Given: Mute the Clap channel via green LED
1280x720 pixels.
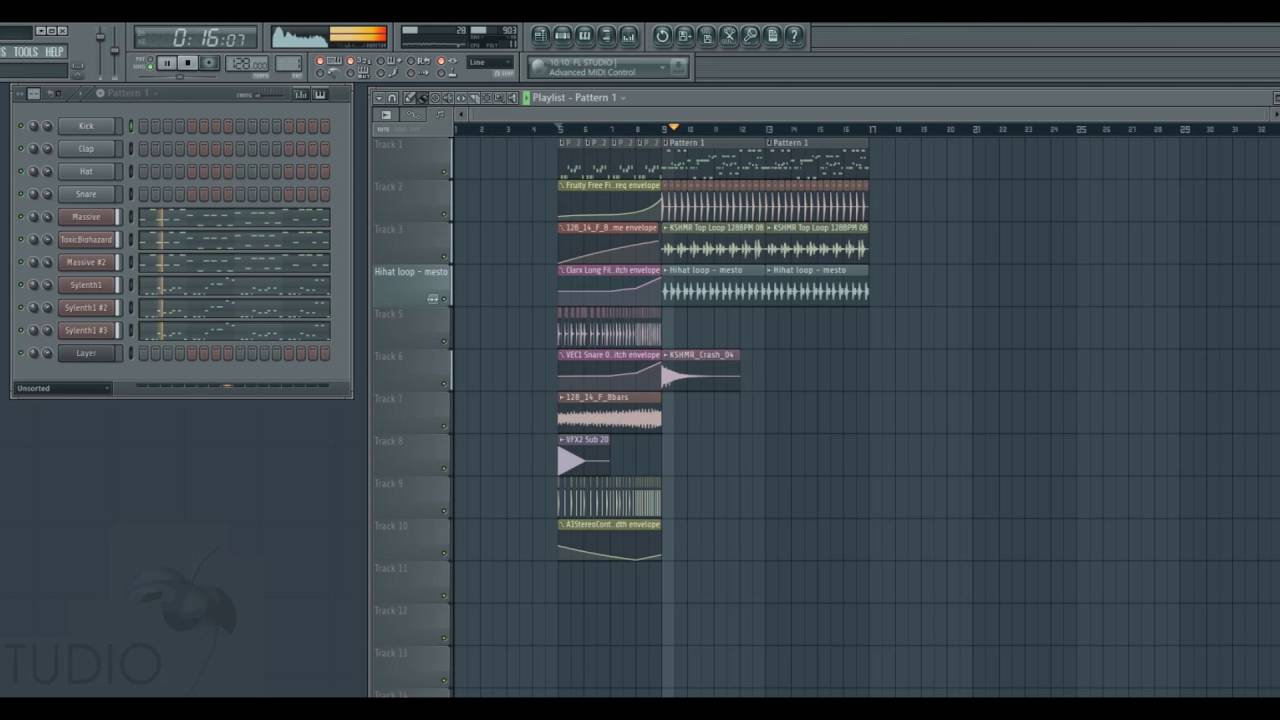Looking at the screenshot, I should point(20,149).
